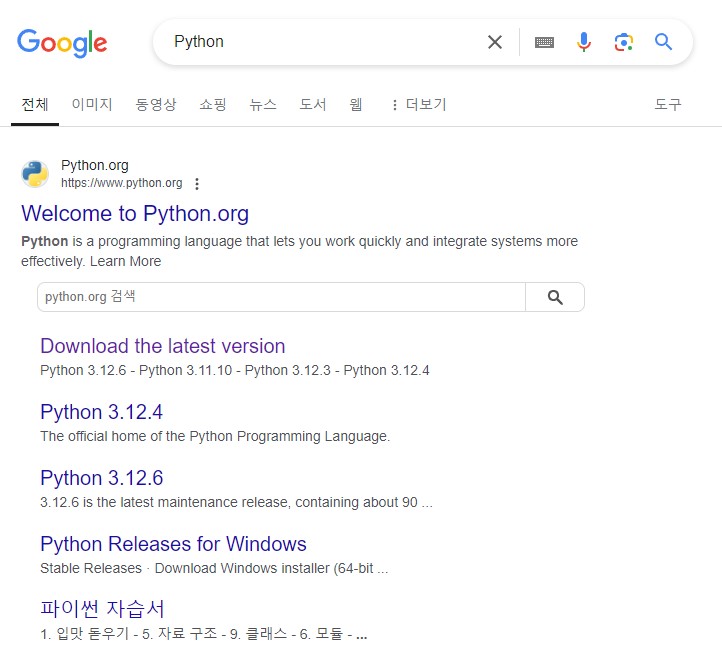Switch to the 동영상 tab
This screenshot has height=660, width=722.
[x=156, y=105]
